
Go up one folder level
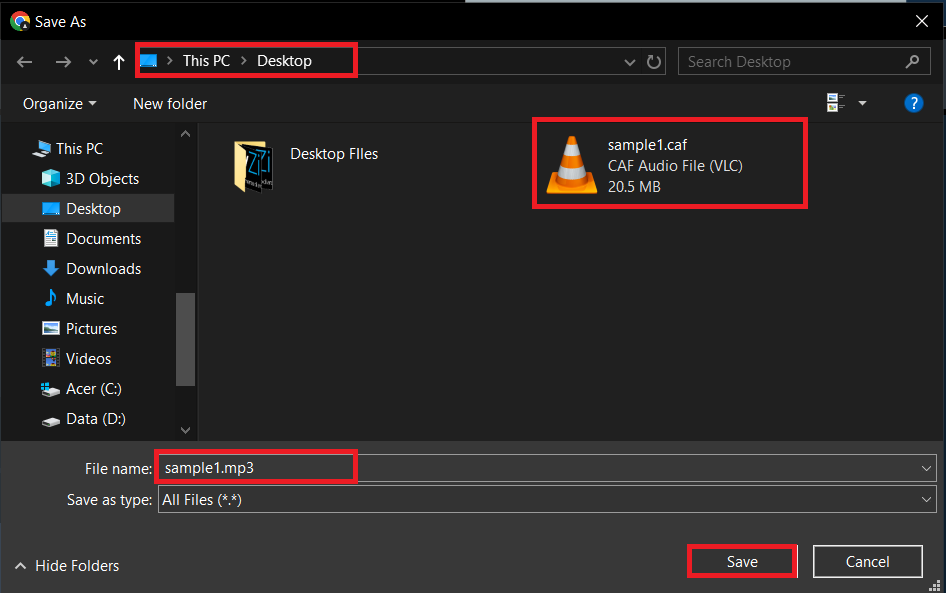tap(118, 61)
